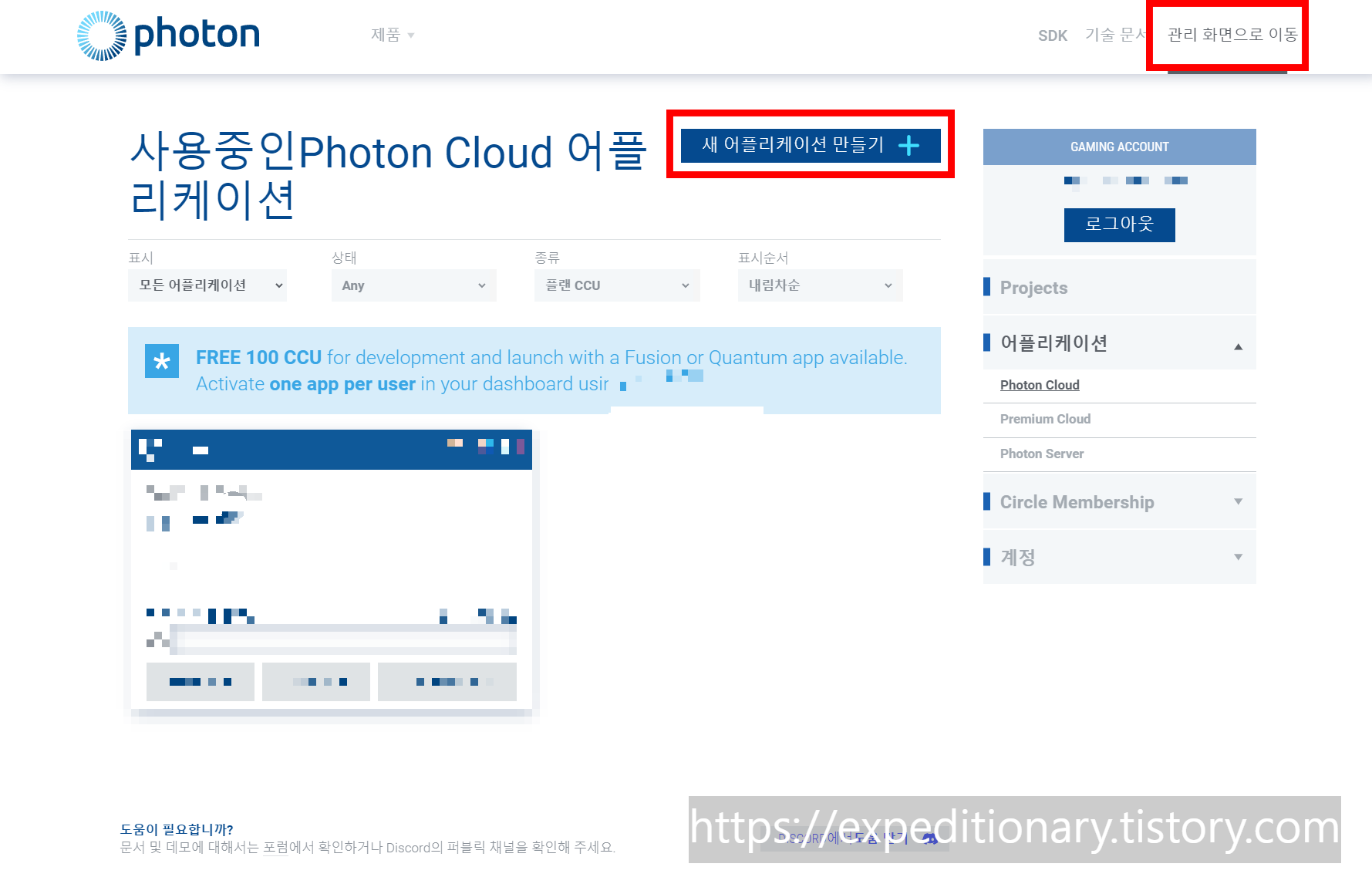Click the 새 어플리케이션 만들기 button

(x=809, y=145)
